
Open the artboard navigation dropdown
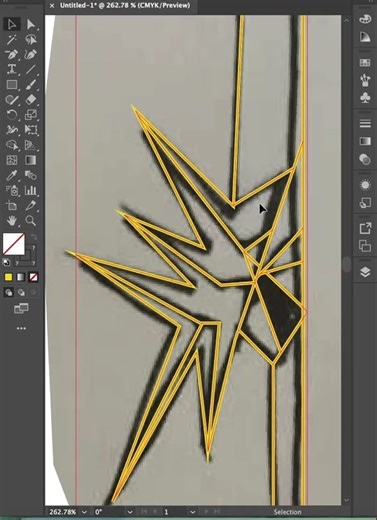pos(193,512)
